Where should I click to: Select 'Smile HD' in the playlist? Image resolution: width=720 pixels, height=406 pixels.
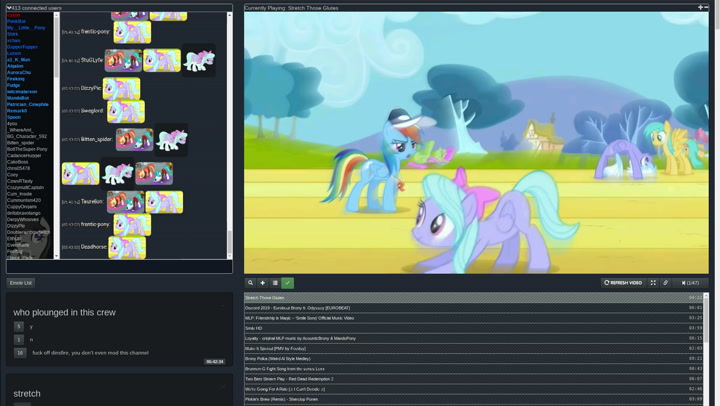(255, 328)
